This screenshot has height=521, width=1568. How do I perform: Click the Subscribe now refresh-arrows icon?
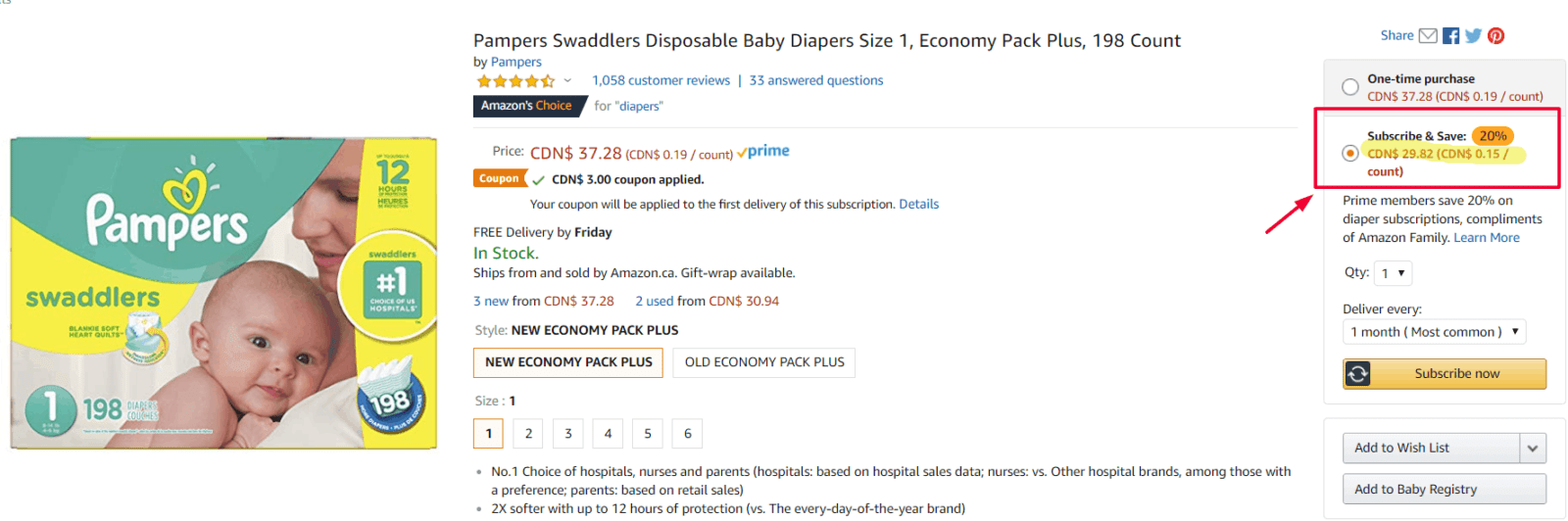pyautogui.click(x=1358, y=374)
